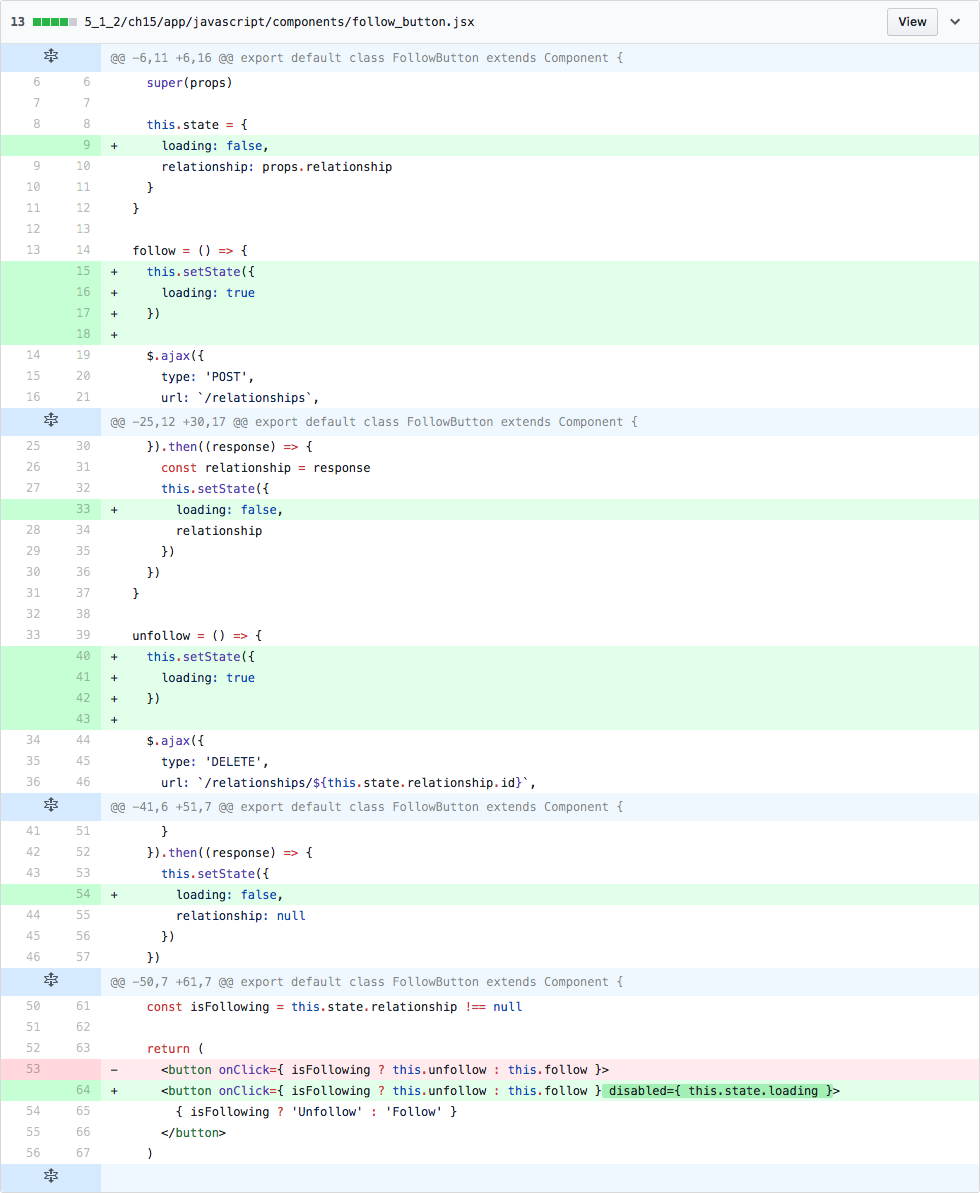Select new line number 54
980x1193 pixels.
[x=83, y=894]
